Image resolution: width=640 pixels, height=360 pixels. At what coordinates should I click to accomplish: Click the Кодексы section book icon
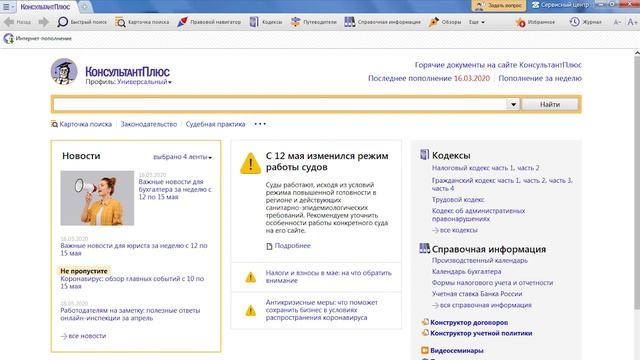click(424, 155)
